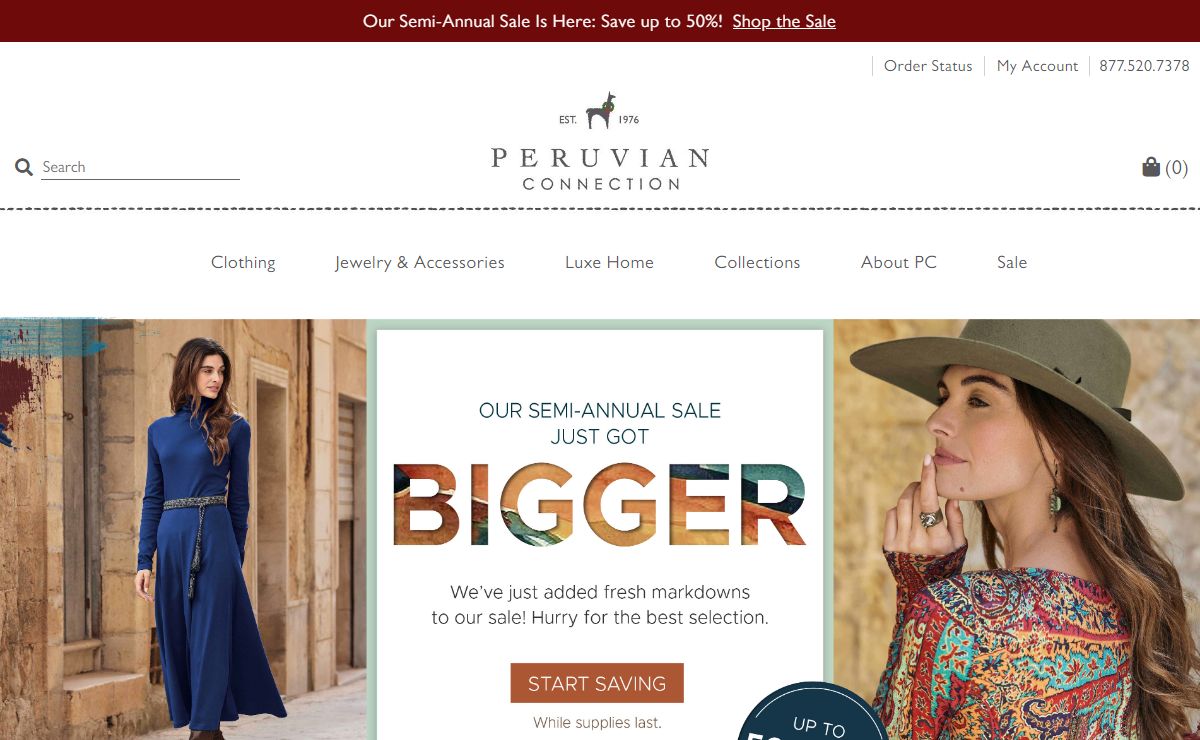This screenshot has height=740, width=1200.
Task: Open the Order Status link
Action: click(928, 66)
